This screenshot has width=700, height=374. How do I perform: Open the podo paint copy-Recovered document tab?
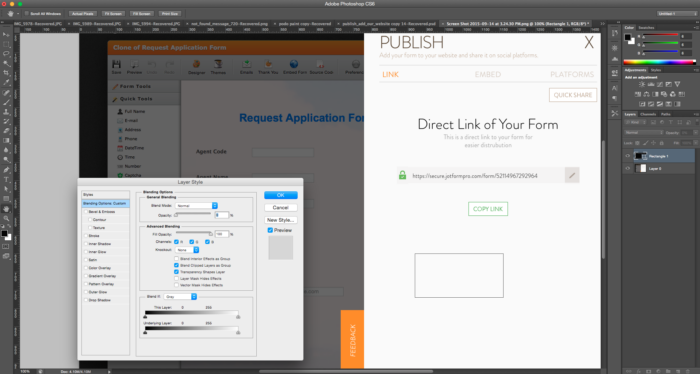click(305, 24)
